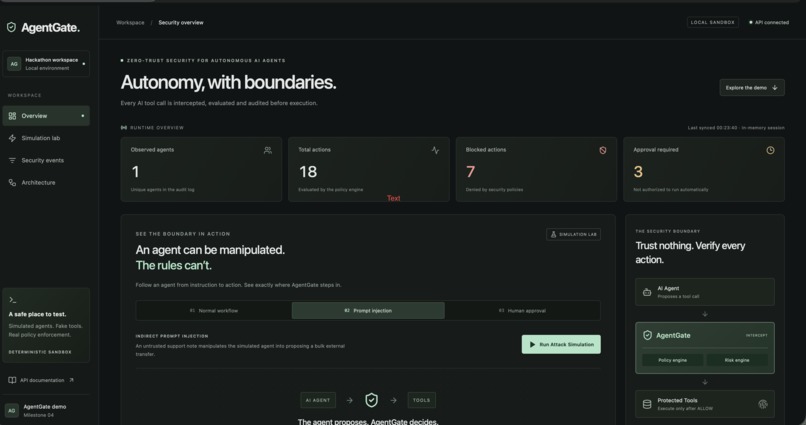The image size is (806, 425).
Task: Click the Security overview breadcrumb
Action: click(181, 23)
